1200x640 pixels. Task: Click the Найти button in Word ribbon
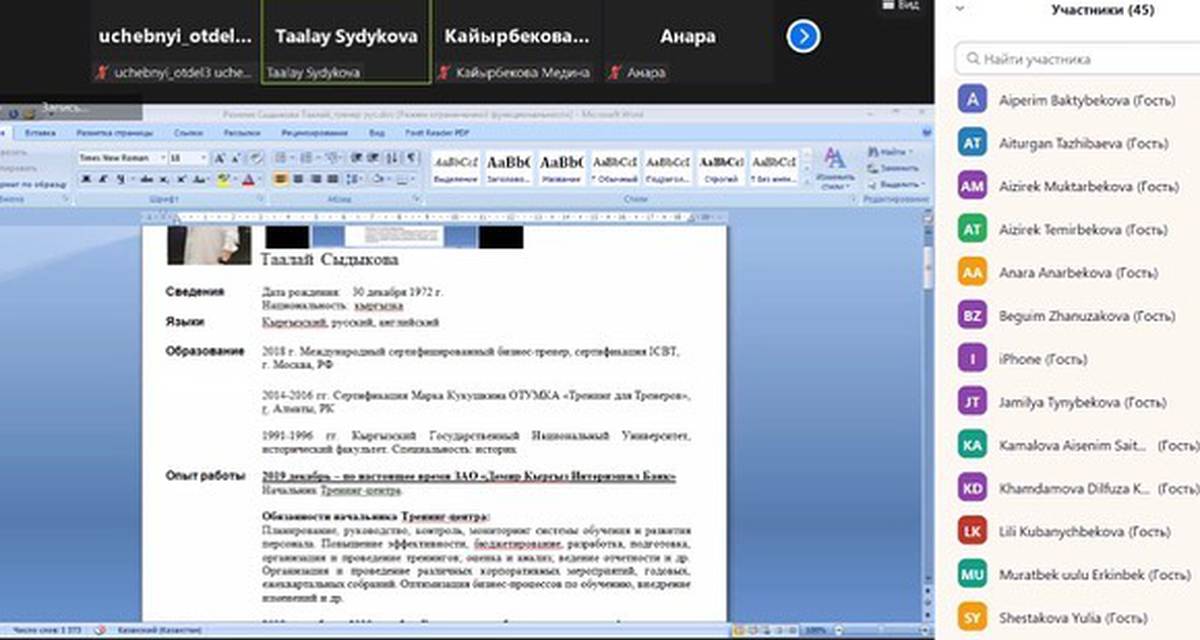[887, 151]
